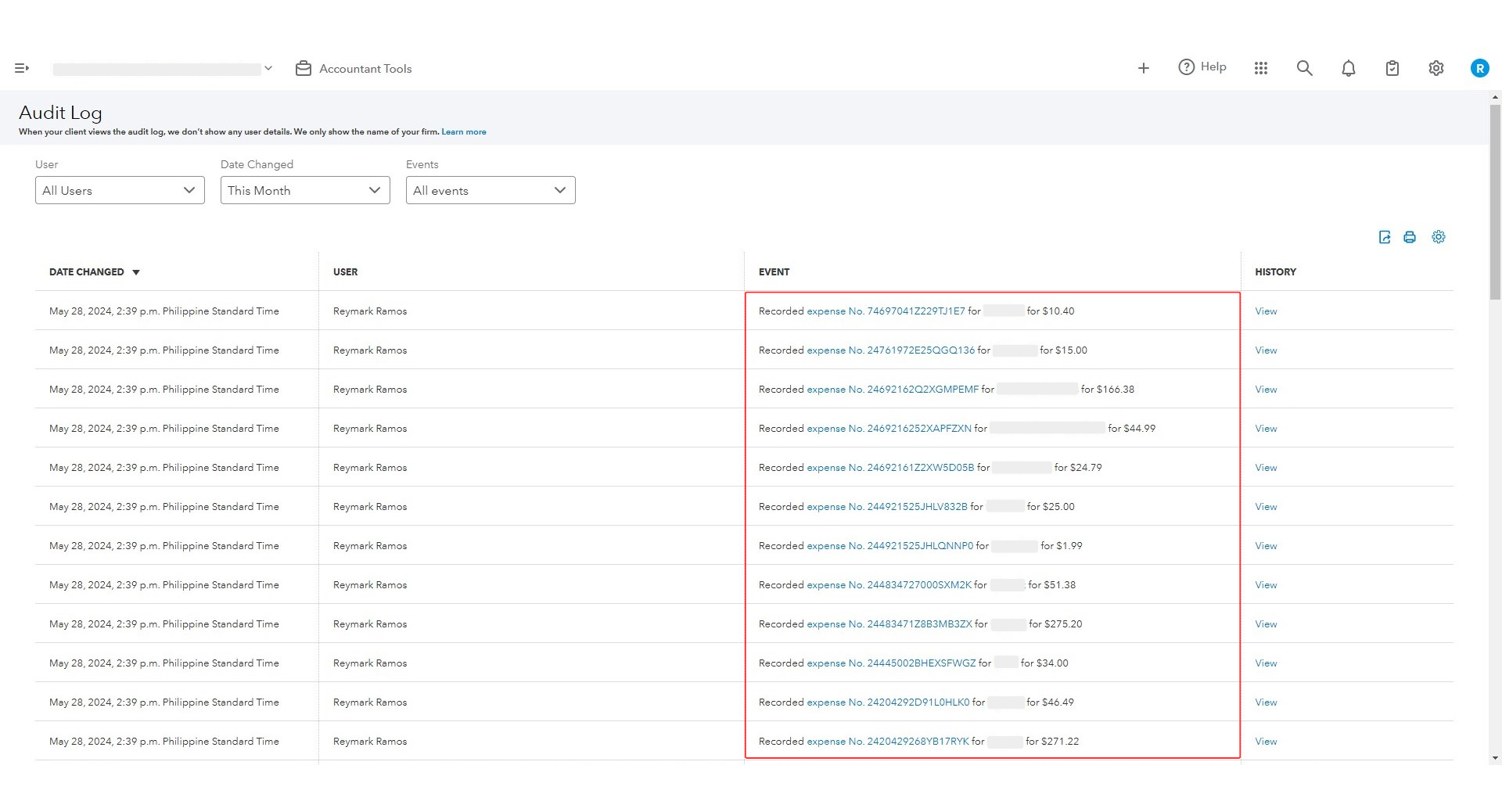Open the This Month date dropdown
Viewport: 1502px width, 812px height.
pyautogui.click(x=305, y=190)
